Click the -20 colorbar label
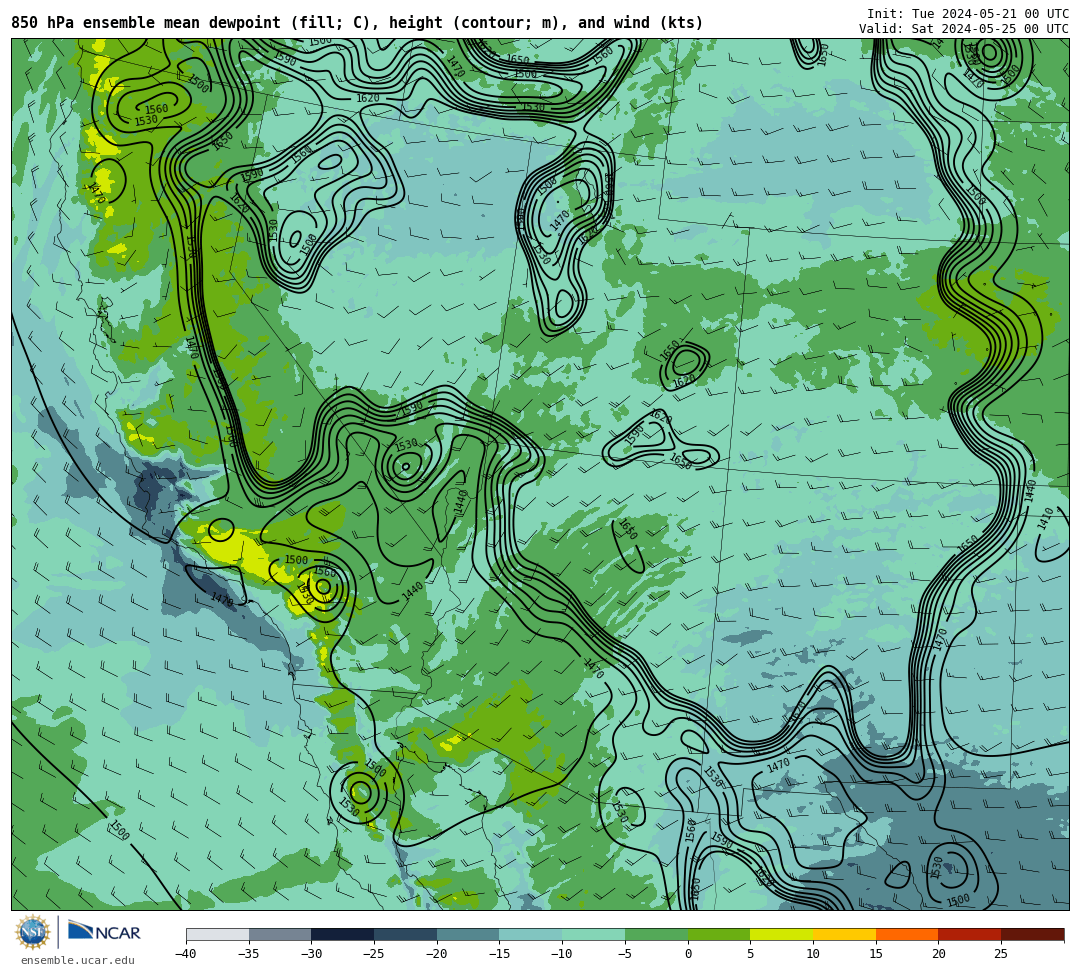 tap(436, 954)
